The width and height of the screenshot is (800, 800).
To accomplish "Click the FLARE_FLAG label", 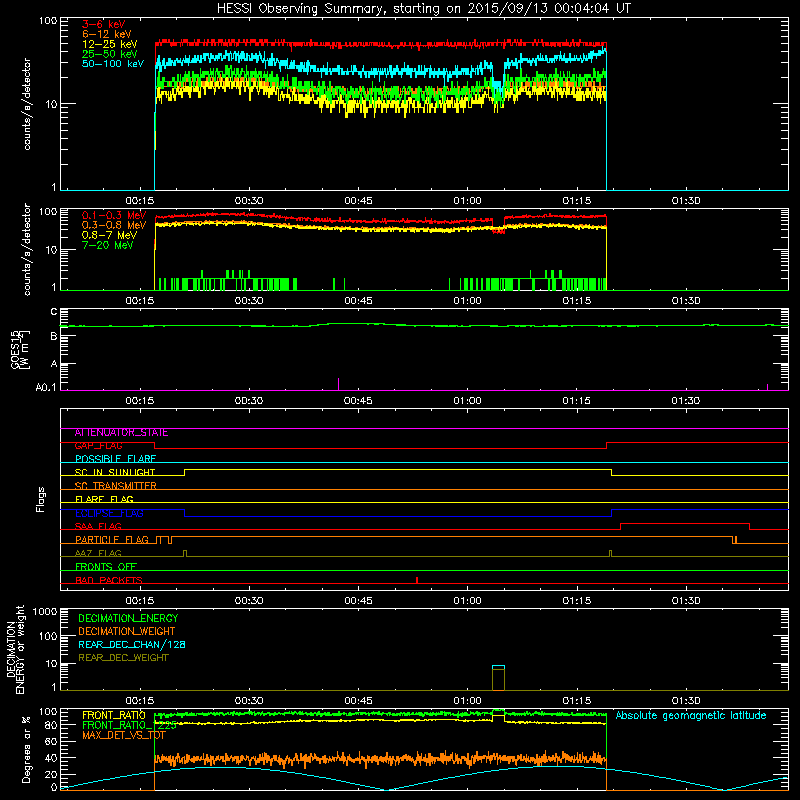I will 104,499.
